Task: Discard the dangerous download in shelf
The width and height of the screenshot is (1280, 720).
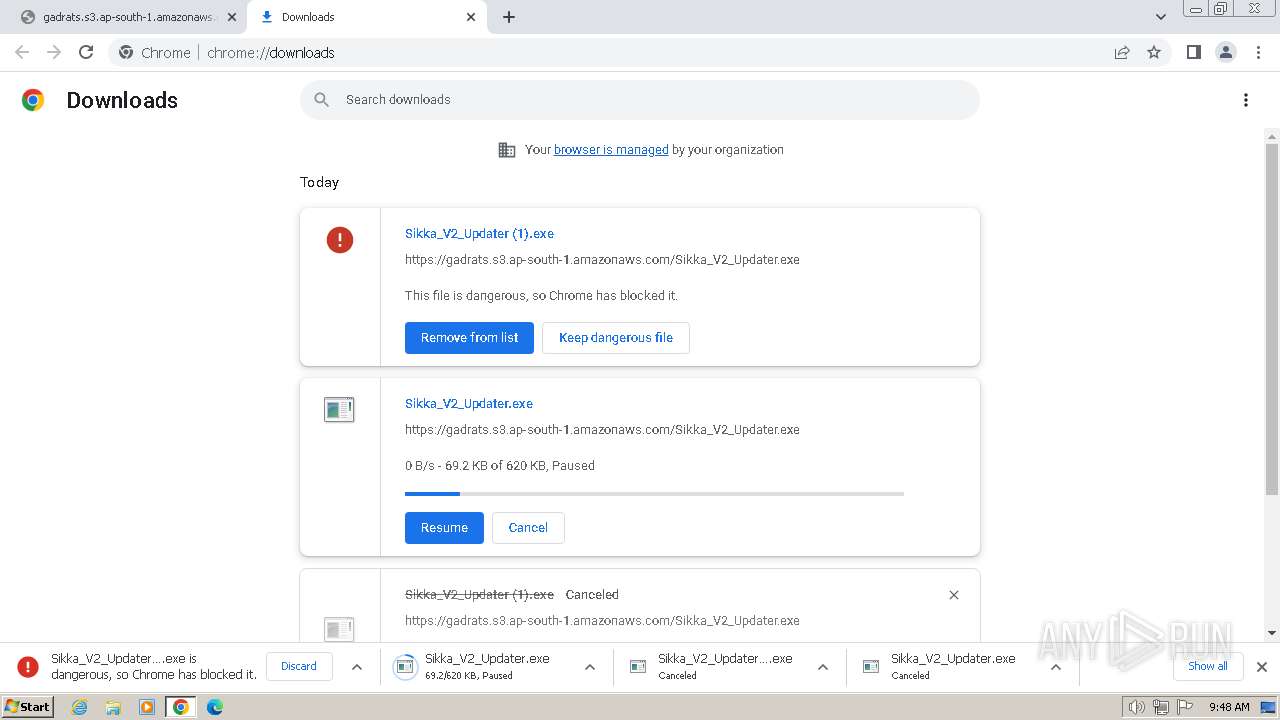Action: (x=299, y=667)
